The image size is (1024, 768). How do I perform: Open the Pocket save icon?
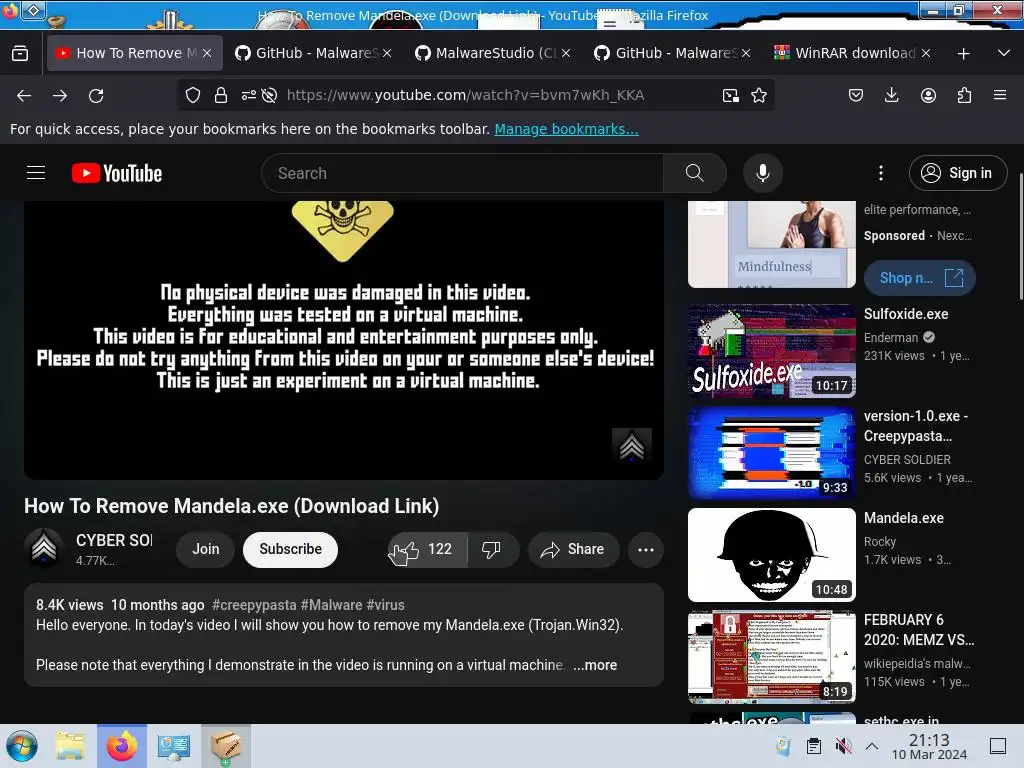[x=856, y=95]
